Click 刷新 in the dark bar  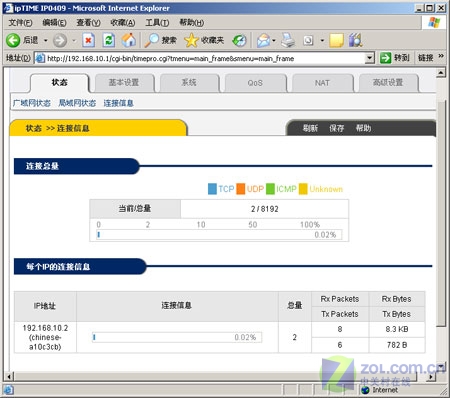point(310,128)
